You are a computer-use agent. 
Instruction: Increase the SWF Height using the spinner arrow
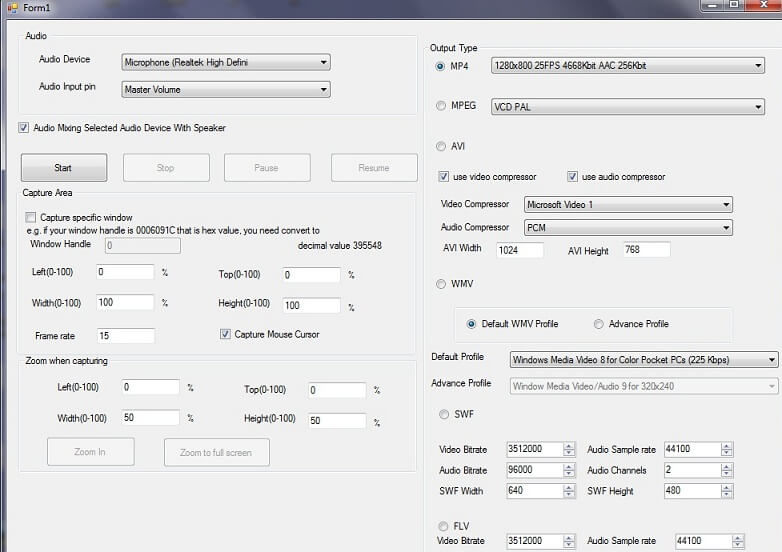pyautogui.click(x=727, y=488)
